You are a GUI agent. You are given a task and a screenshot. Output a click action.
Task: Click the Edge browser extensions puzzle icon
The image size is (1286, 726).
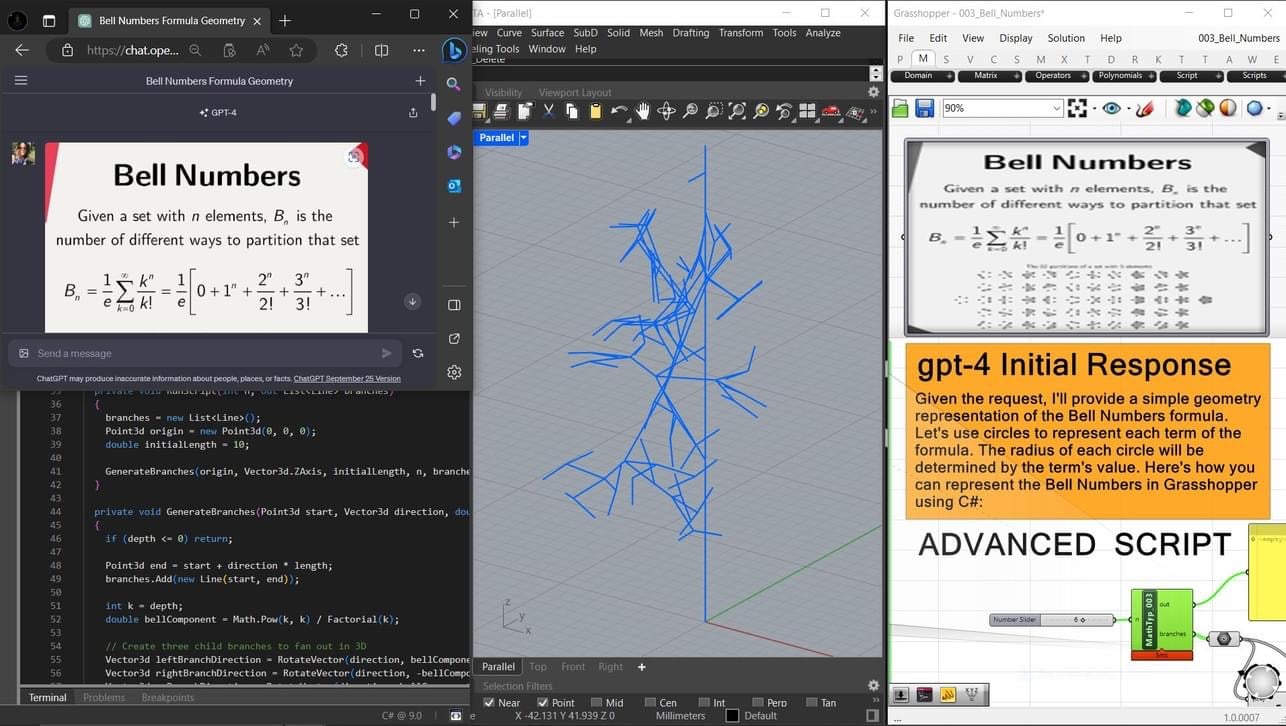341,50
